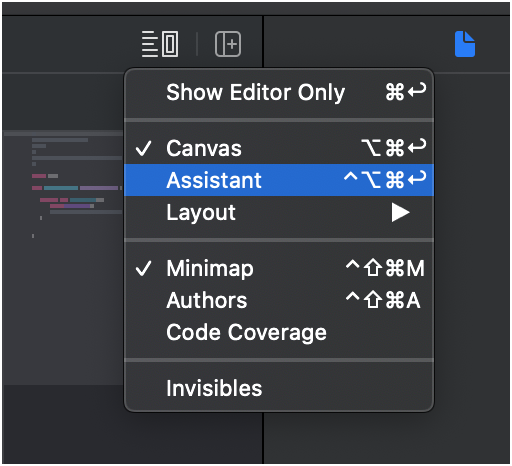
Task: Click the Add Editor on Right icon
Action: click(228, 44)
